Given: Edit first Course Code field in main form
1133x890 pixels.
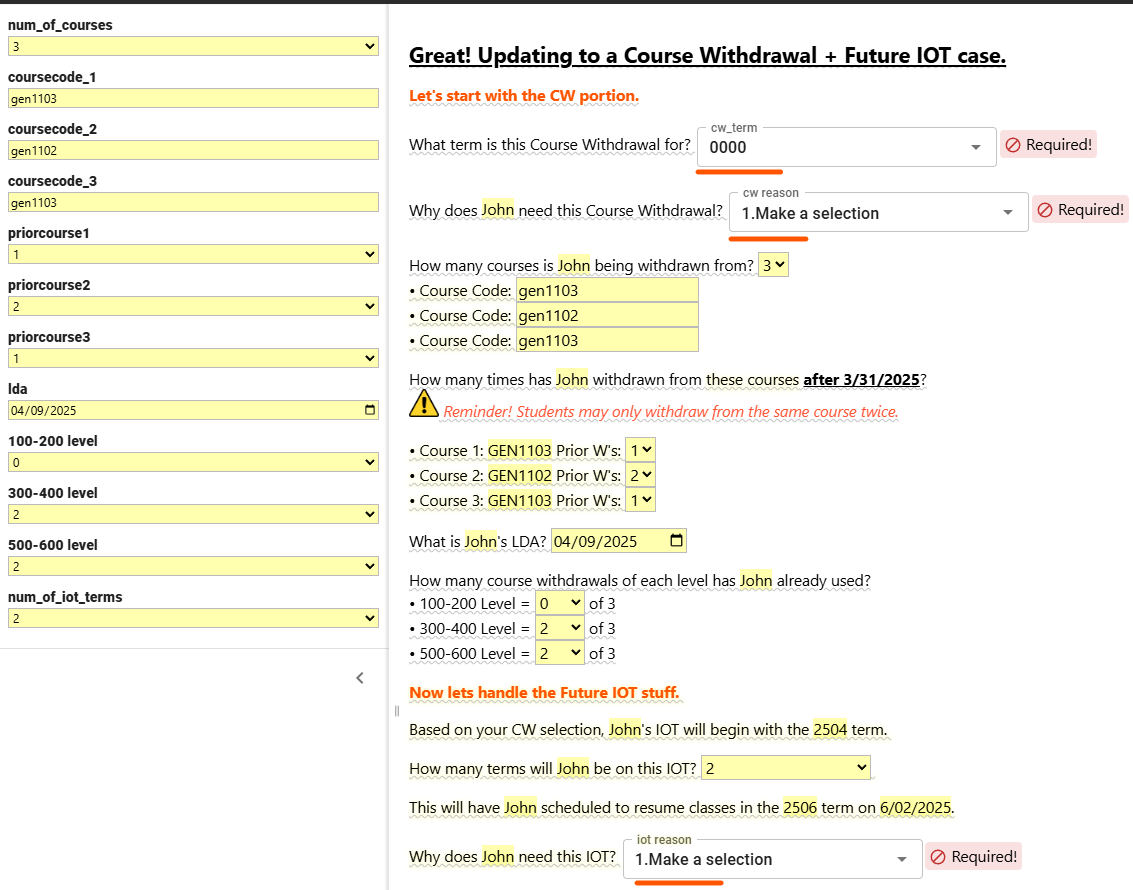Looking at the screenshot, I should 607,290.
